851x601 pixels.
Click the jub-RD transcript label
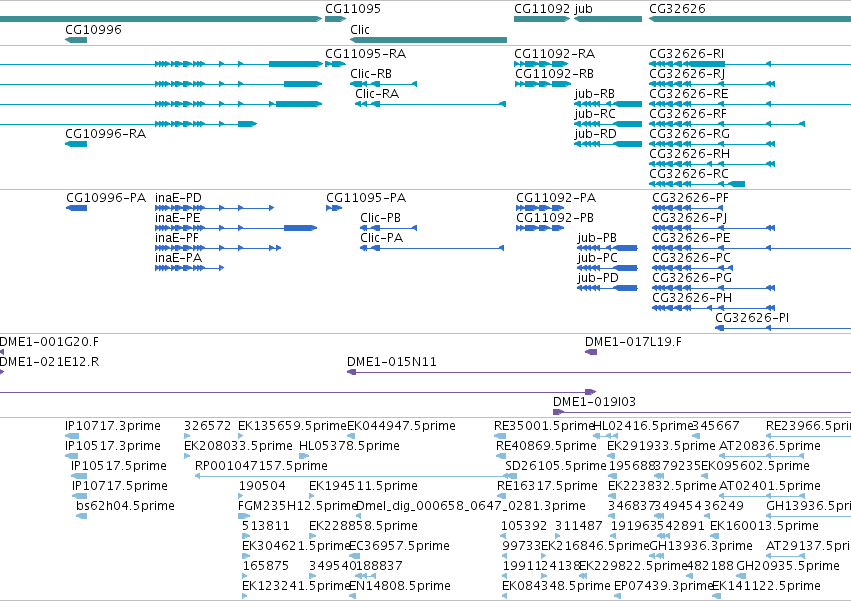click(x=595, y=134)
